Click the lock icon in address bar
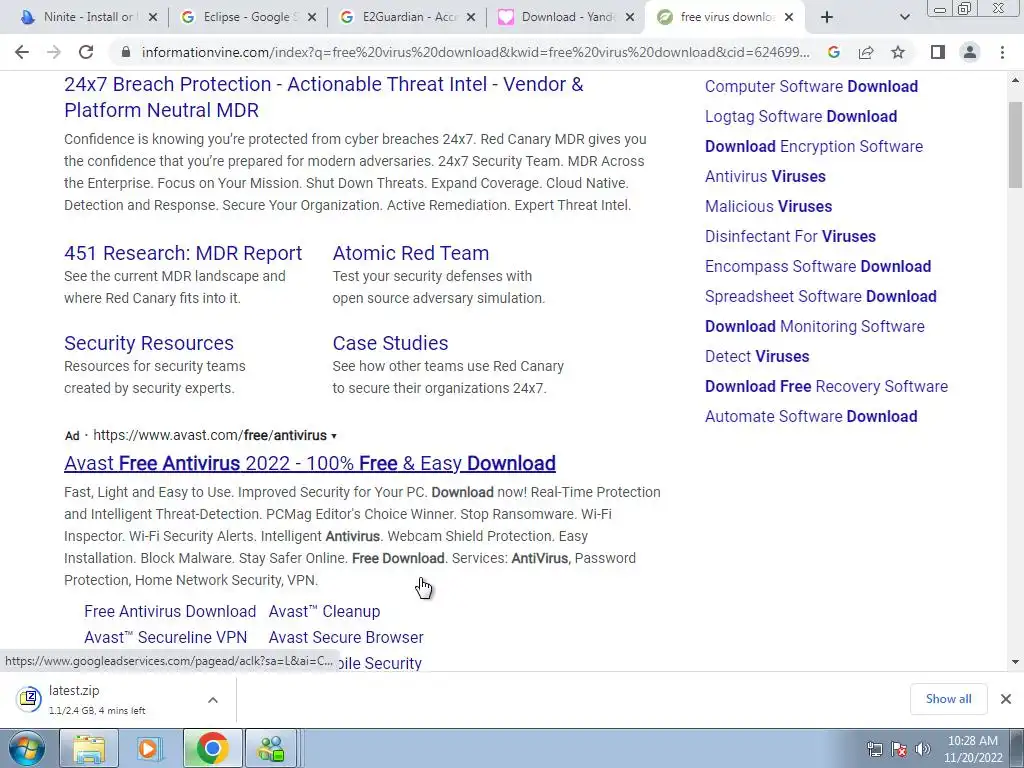Image resolution: width=1024 pixels, height=768 pixels. (126, 52)
